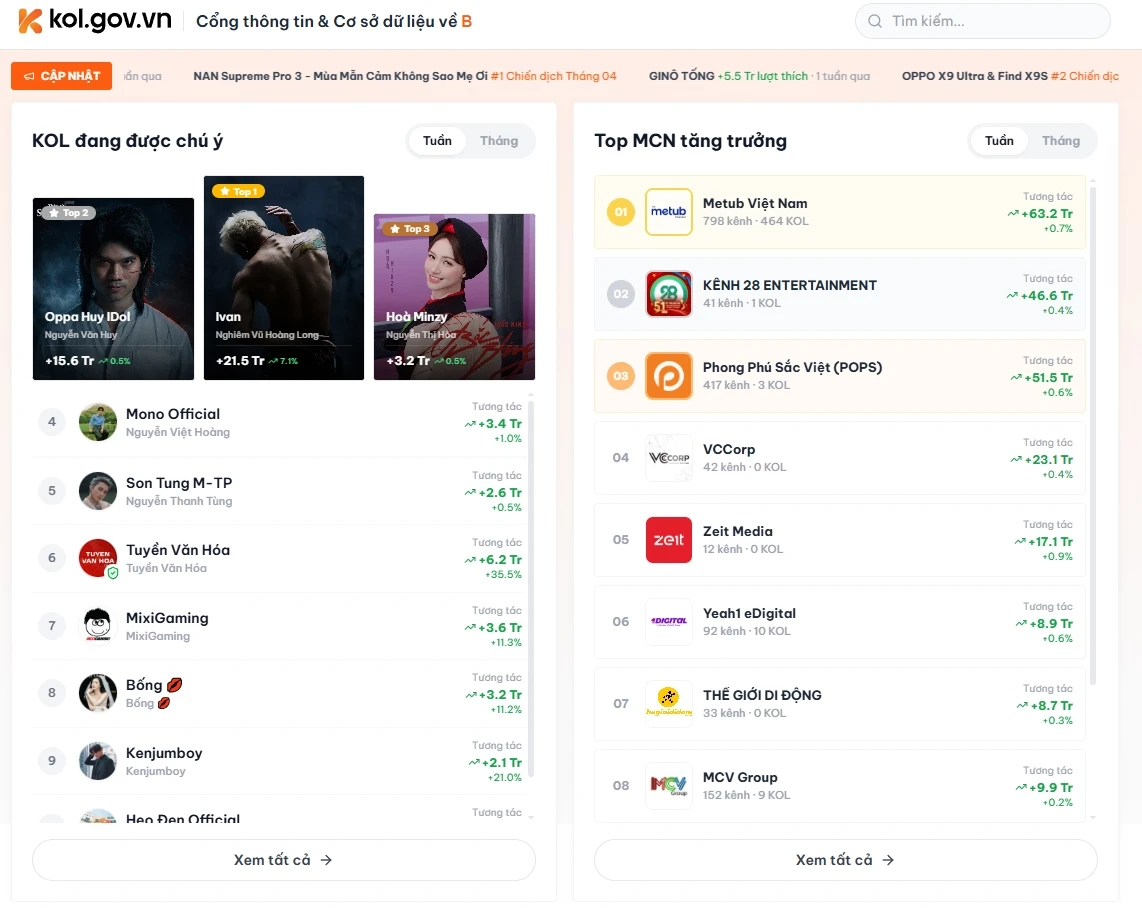Click MCV Group logo icon
The width and height of the screenshot is (1142, 908).
(669, 786)
